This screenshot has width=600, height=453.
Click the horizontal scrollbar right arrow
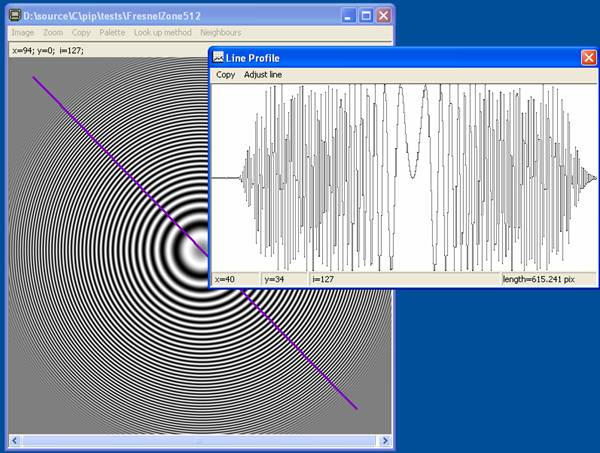(x=385, y=441)
